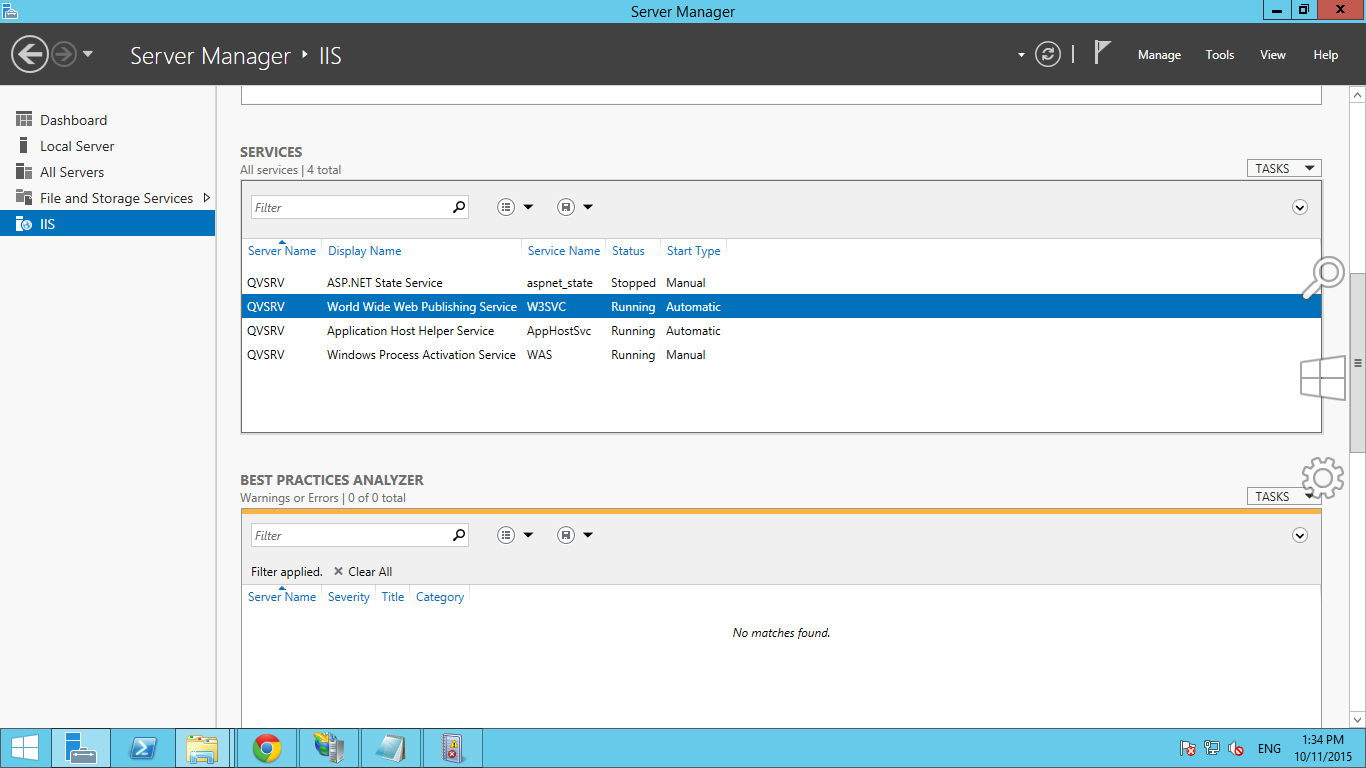Click the Services filter search magnifier
This screenshot has width=1366, height=768.
pos(459,207)
